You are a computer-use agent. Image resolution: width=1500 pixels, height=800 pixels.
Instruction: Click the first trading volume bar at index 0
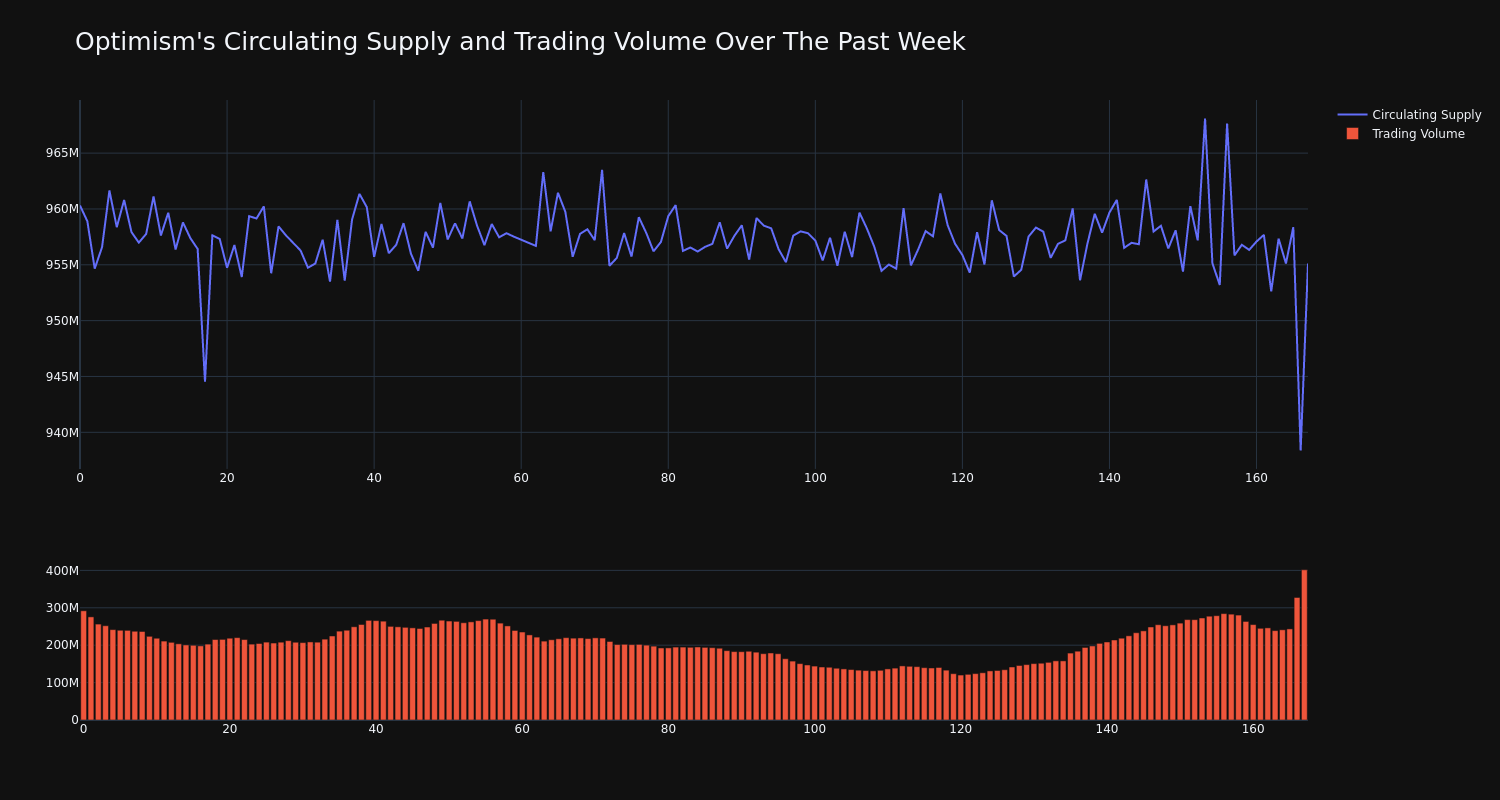(x=83, y=665)
